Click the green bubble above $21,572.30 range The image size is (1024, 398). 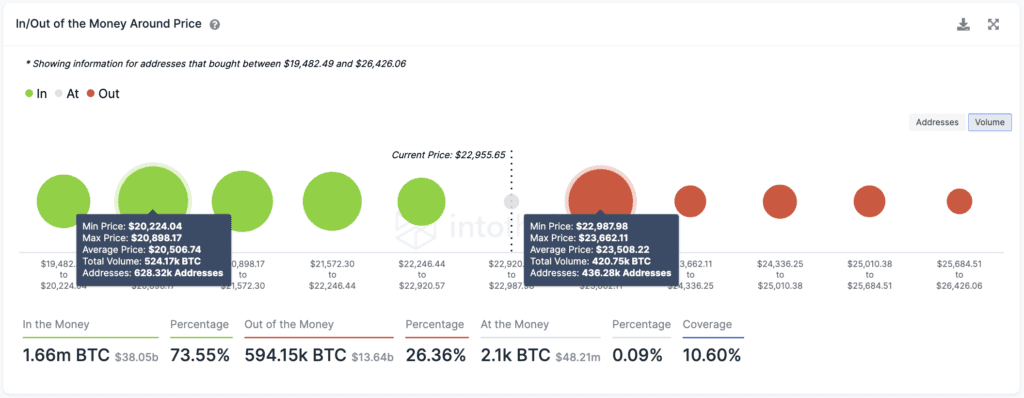click(332, 202)
